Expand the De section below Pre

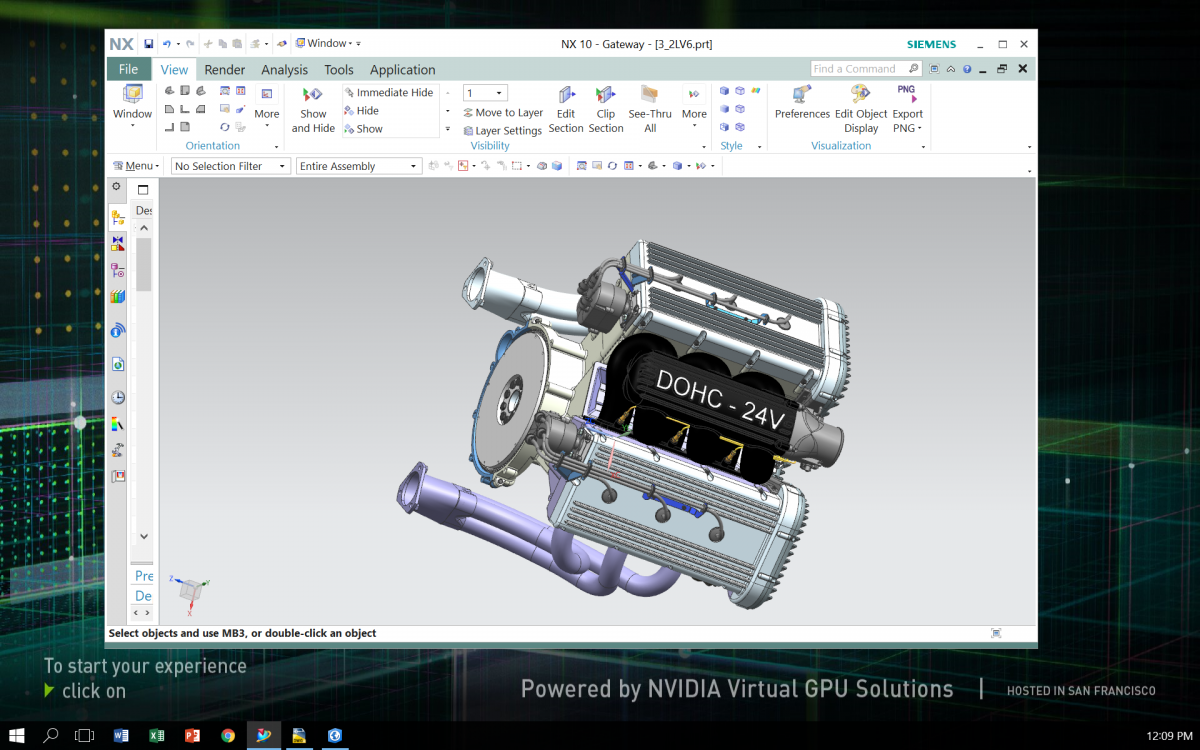144,596
